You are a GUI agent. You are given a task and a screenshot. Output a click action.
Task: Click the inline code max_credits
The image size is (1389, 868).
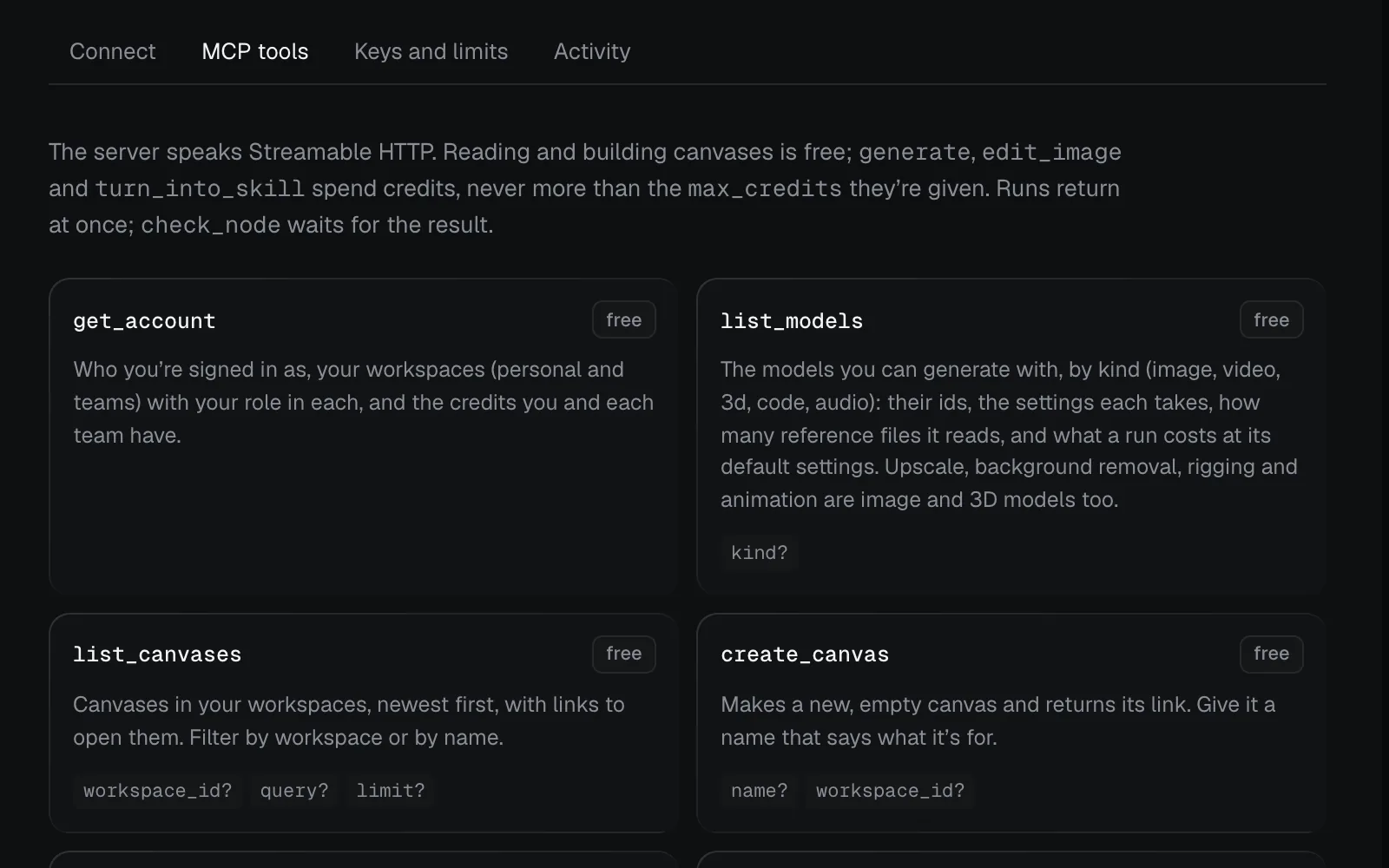coord(765,188)
